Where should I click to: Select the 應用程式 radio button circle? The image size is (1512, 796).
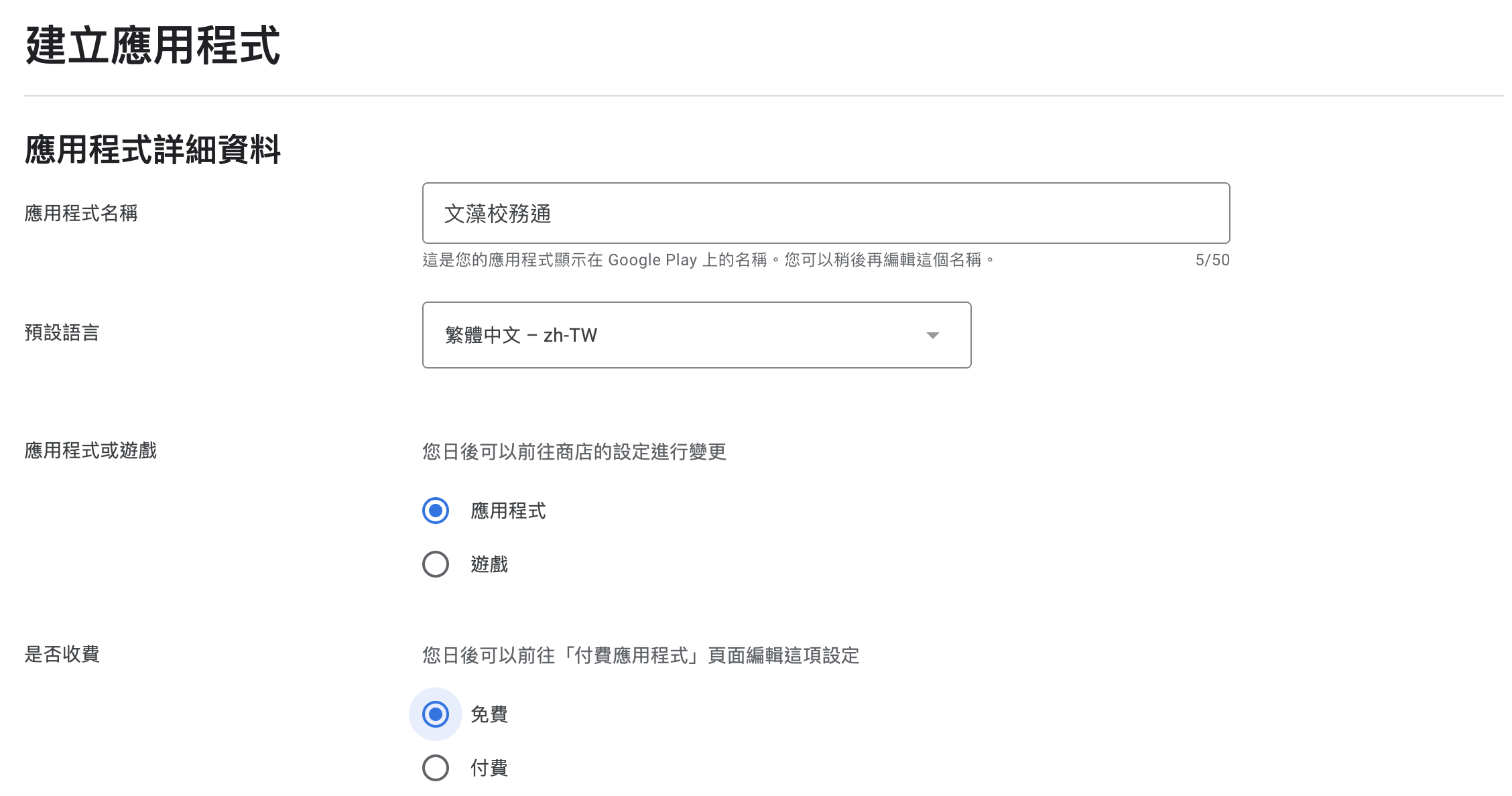(436, 511)
